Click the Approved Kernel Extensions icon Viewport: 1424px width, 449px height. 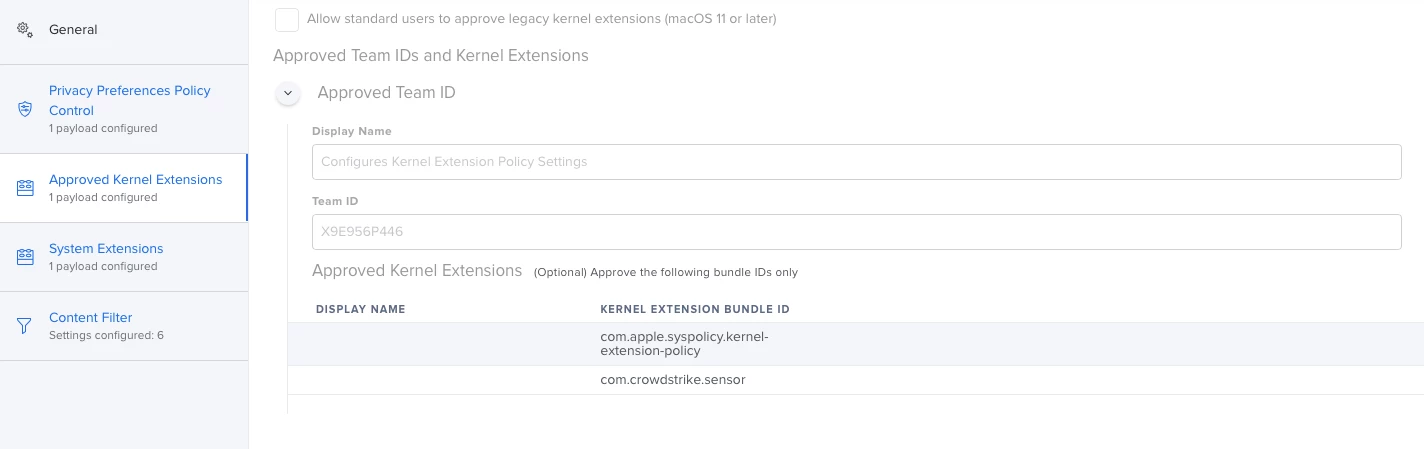tap(26, 187)
